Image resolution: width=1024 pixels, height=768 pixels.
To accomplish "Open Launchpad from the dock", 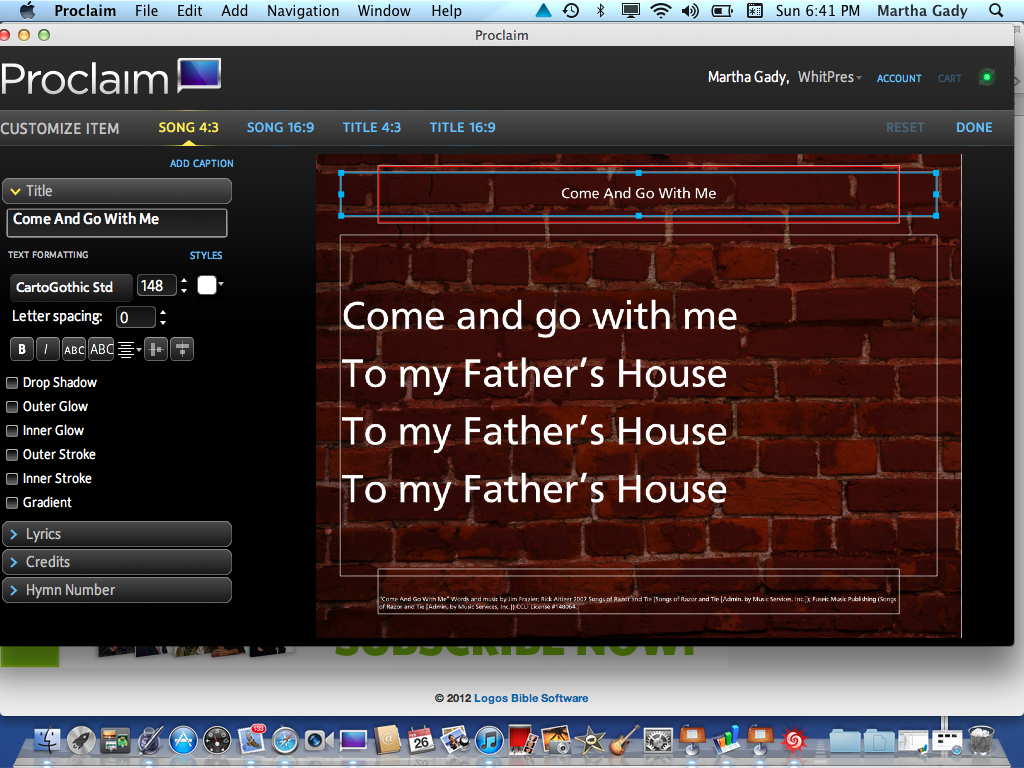I will (x=81, y=741).
